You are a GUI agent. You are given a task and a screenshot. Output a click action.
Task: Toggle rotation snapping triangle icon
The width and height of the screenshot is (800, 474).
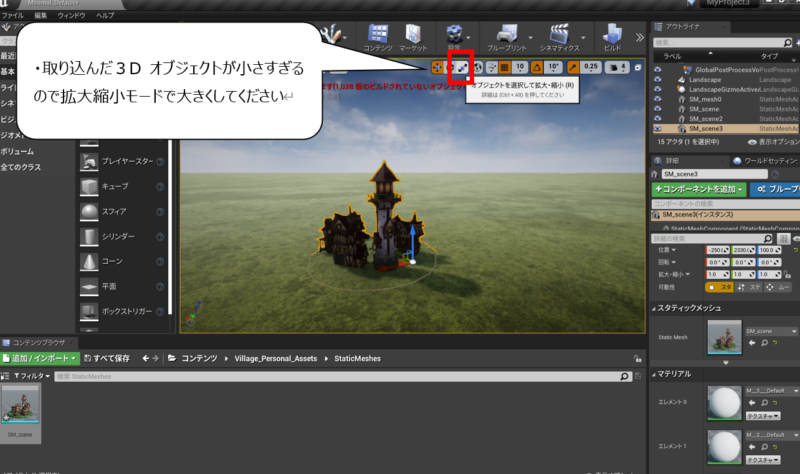pos(537,67)
